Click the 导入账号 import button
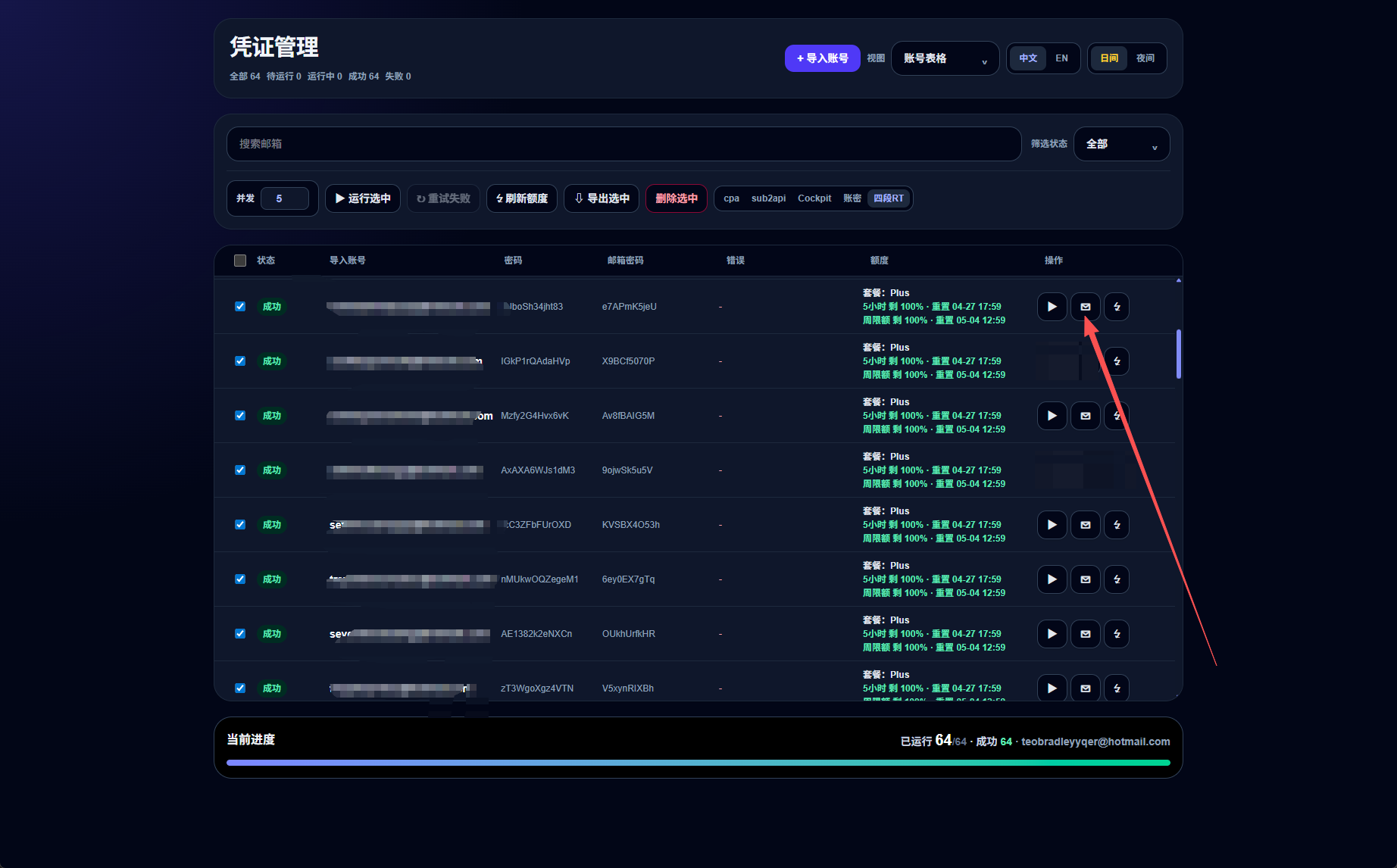This screenshot has width=1397, height=868. click(822, 58)
